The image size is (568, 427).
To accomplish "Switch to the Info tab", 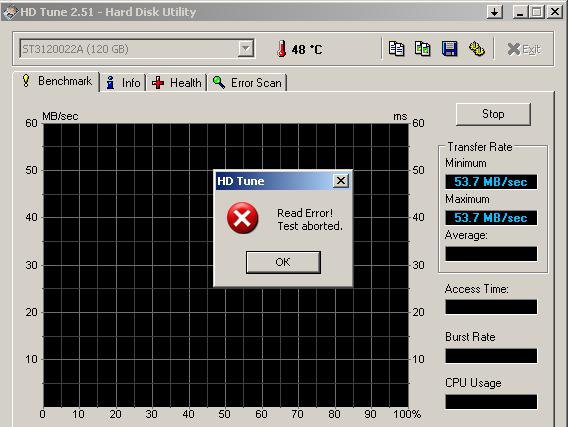I will (x=124, y=83).
